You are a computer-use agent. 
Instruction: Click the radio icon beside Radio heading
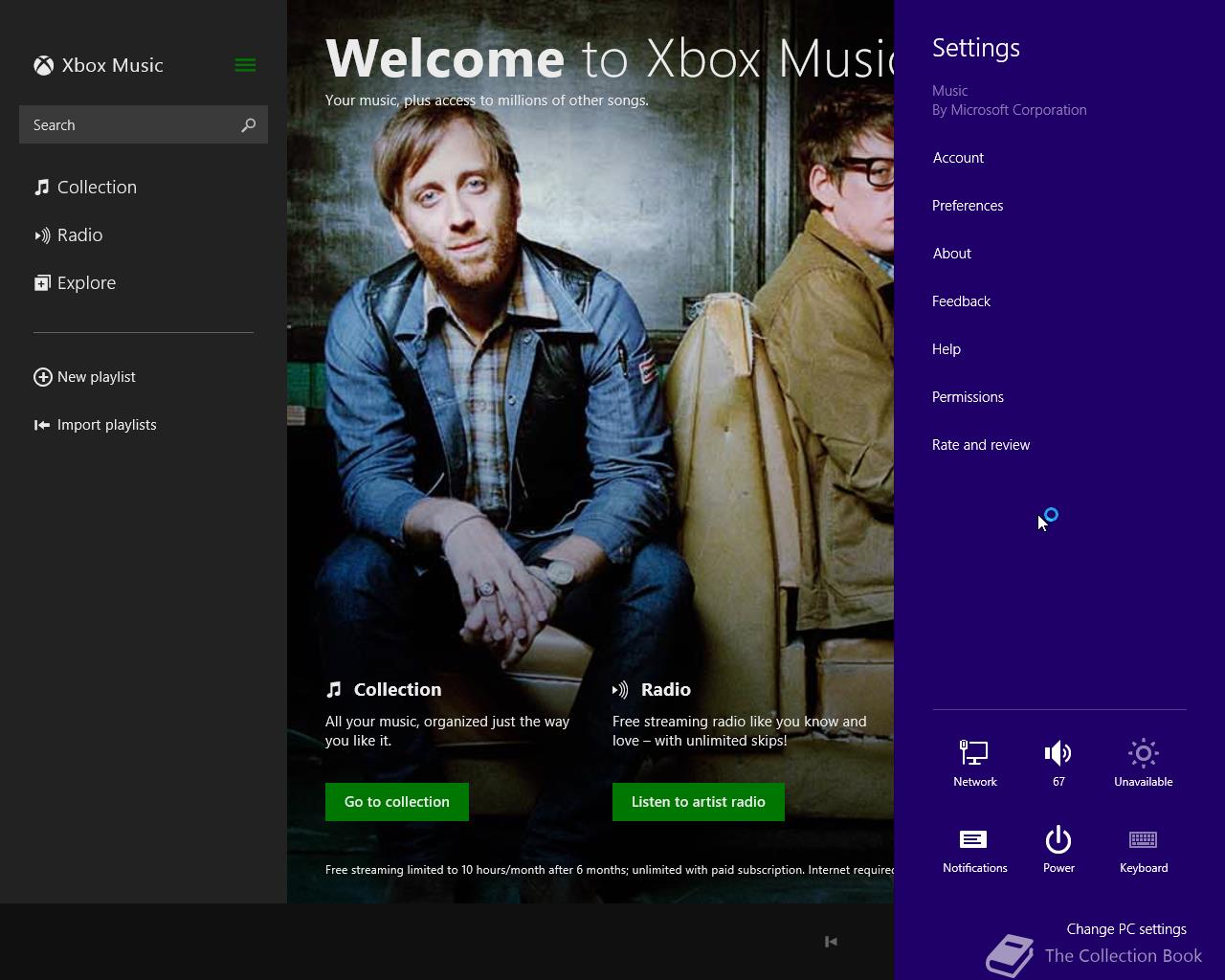click(x=620, y=690)
